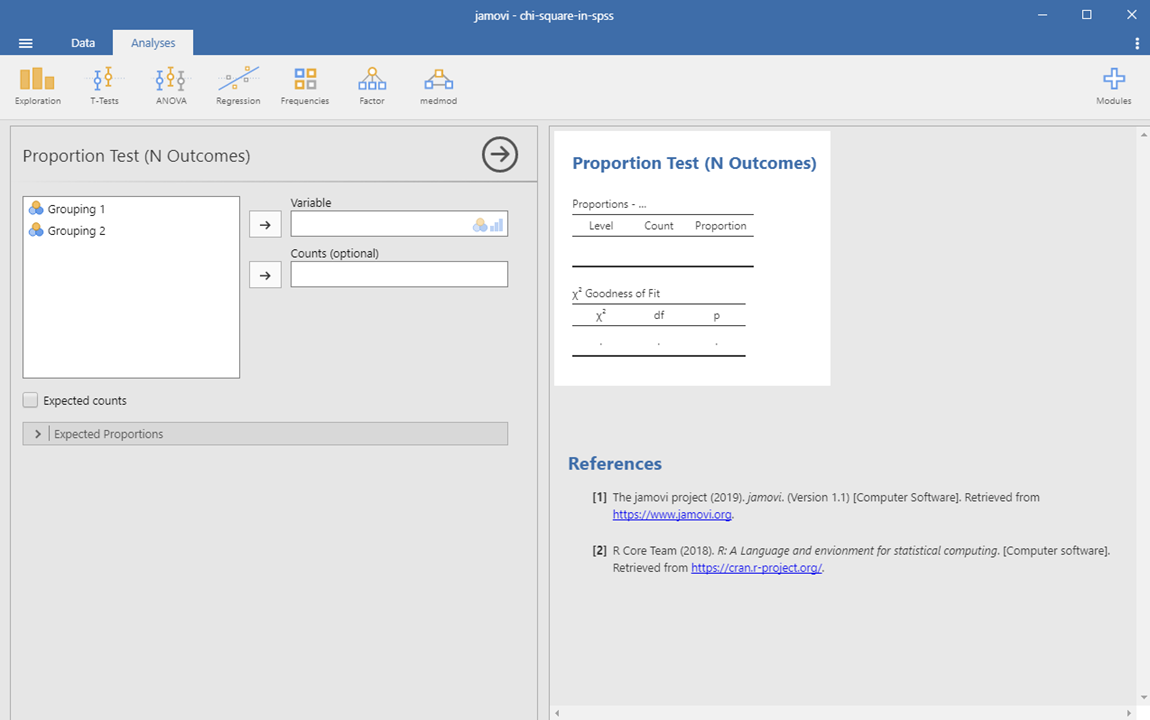
Task: Select Grouping 1 in variable list
Action: [76, 209]
